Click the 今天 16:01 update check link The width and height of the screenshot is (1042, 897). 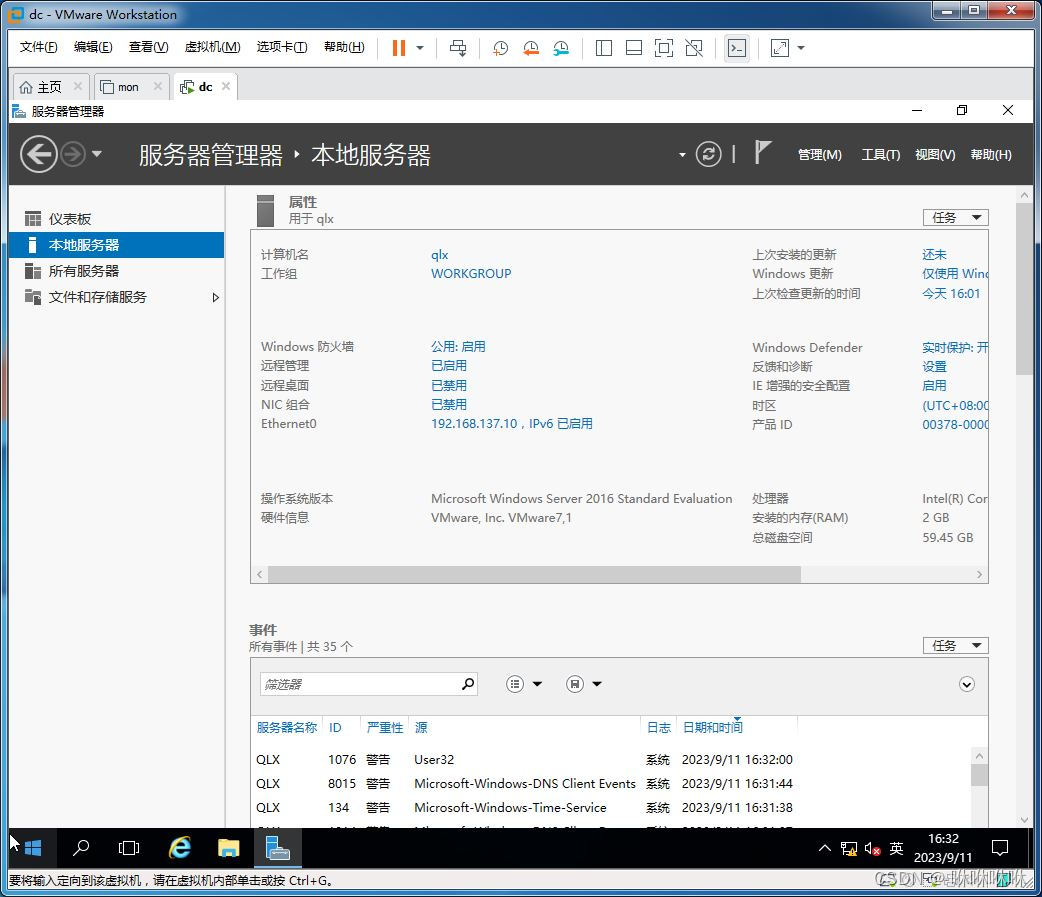coord(951,293)
